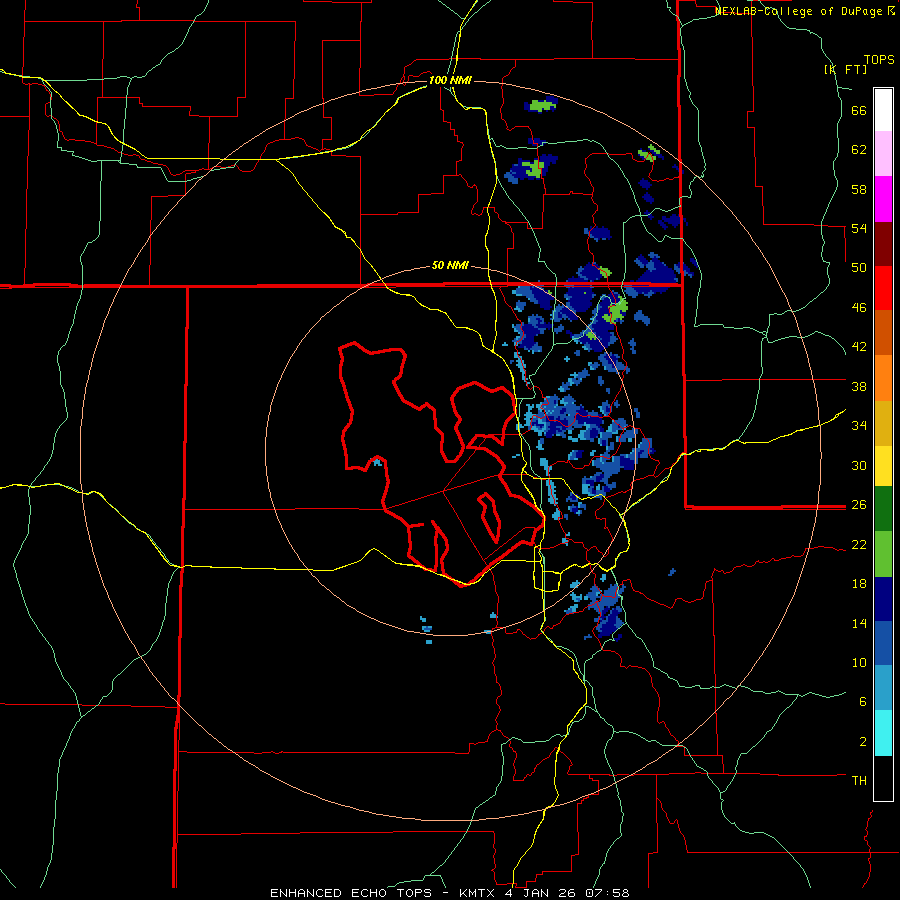900x900 pixels.
Task: Click the legend value '26'
Action: click(x=859, y=505)
